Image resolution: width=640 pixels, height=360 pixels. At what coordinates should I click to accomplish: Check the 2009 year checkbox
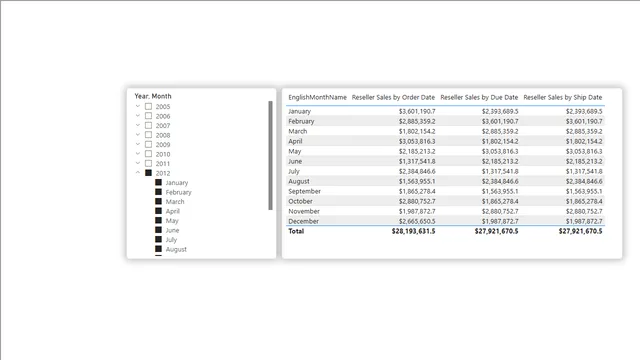click(x=149, y=144)
